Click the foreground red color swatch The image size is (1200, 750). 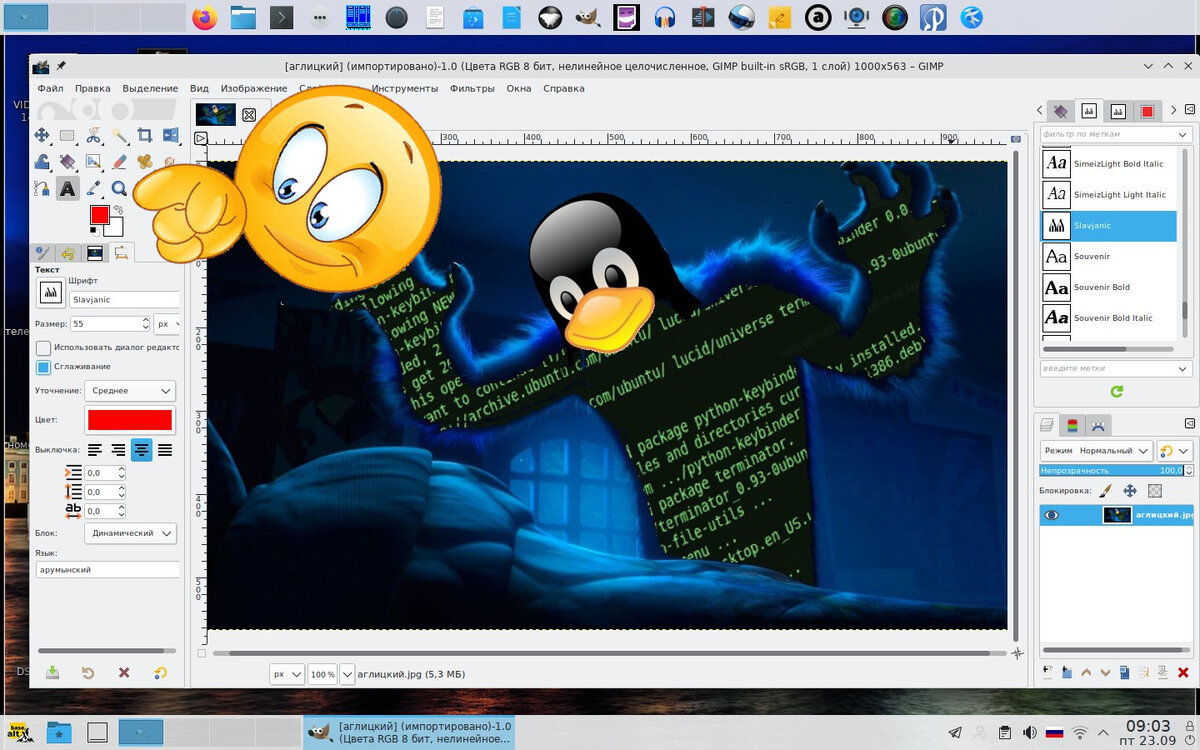[x=99, y=215]
